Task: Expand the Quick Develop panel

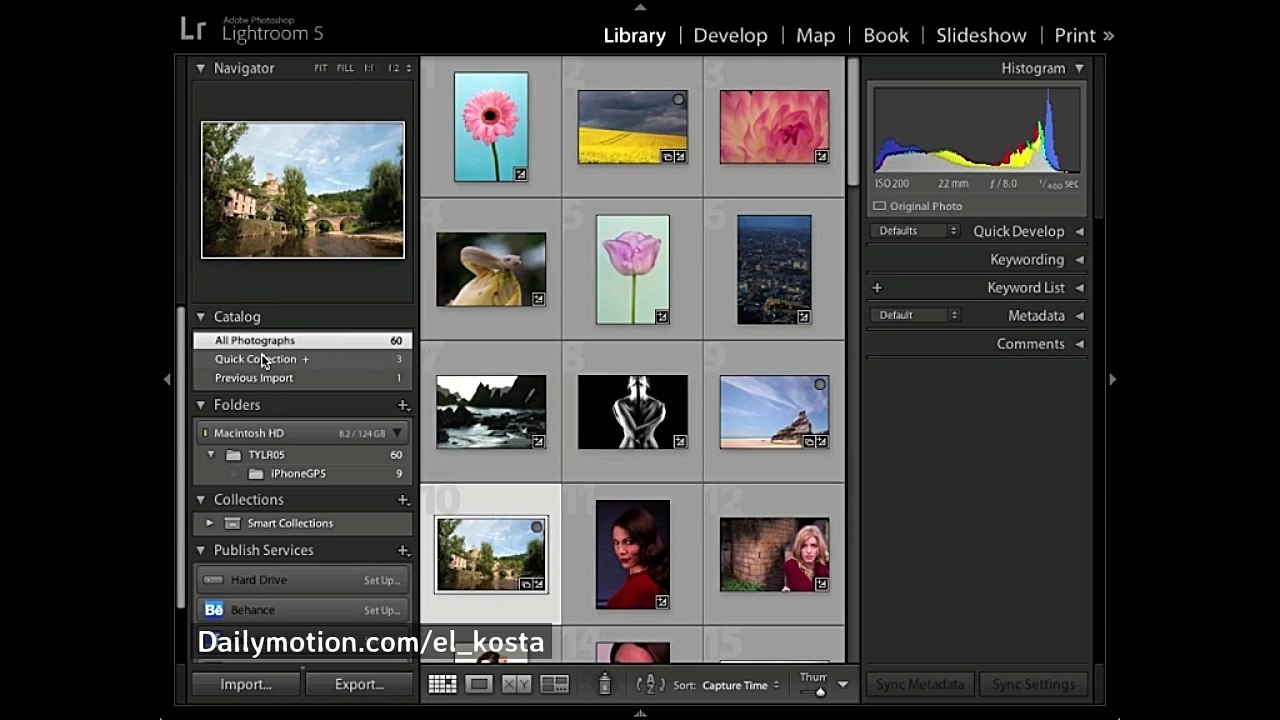Action: [x=1079, y=231]
